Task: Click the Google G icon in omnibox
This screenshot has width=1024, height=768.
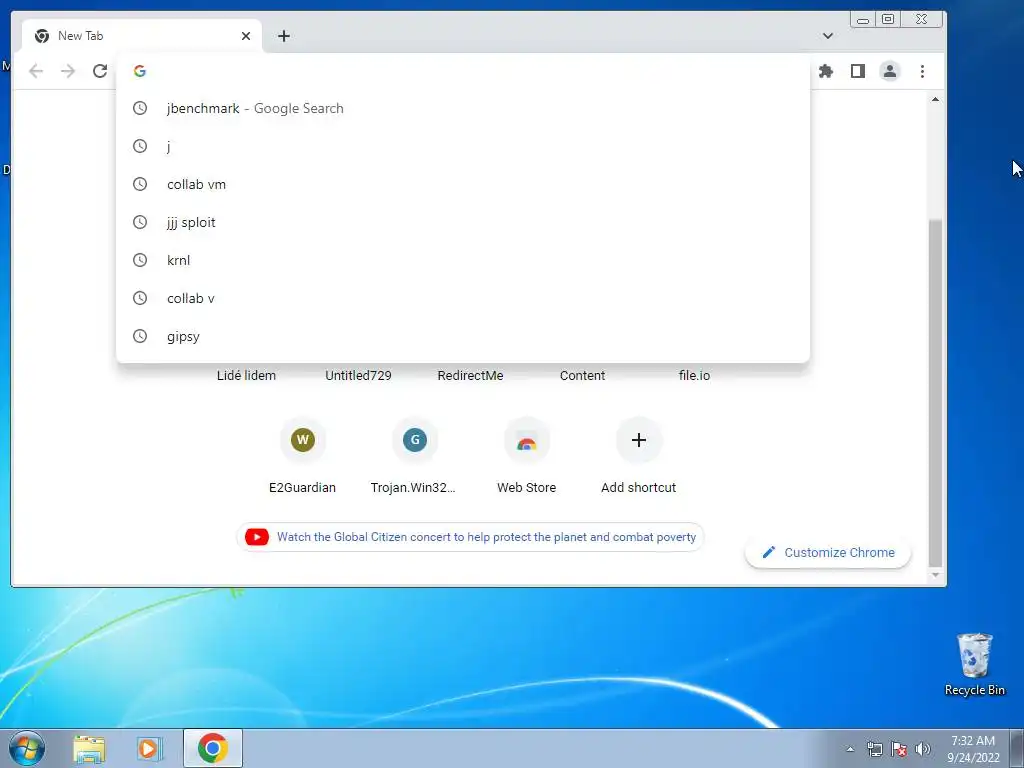Action: point(140,71)
